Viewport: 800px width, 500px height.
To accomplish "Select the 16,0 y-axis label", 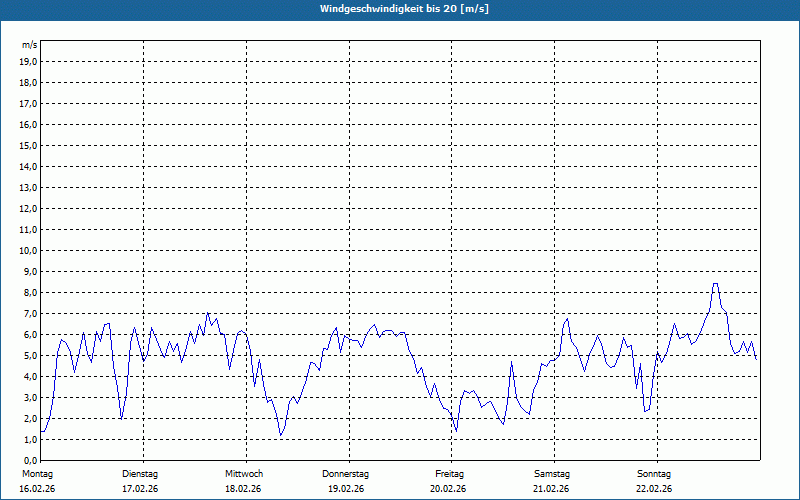I will (28, 124).
